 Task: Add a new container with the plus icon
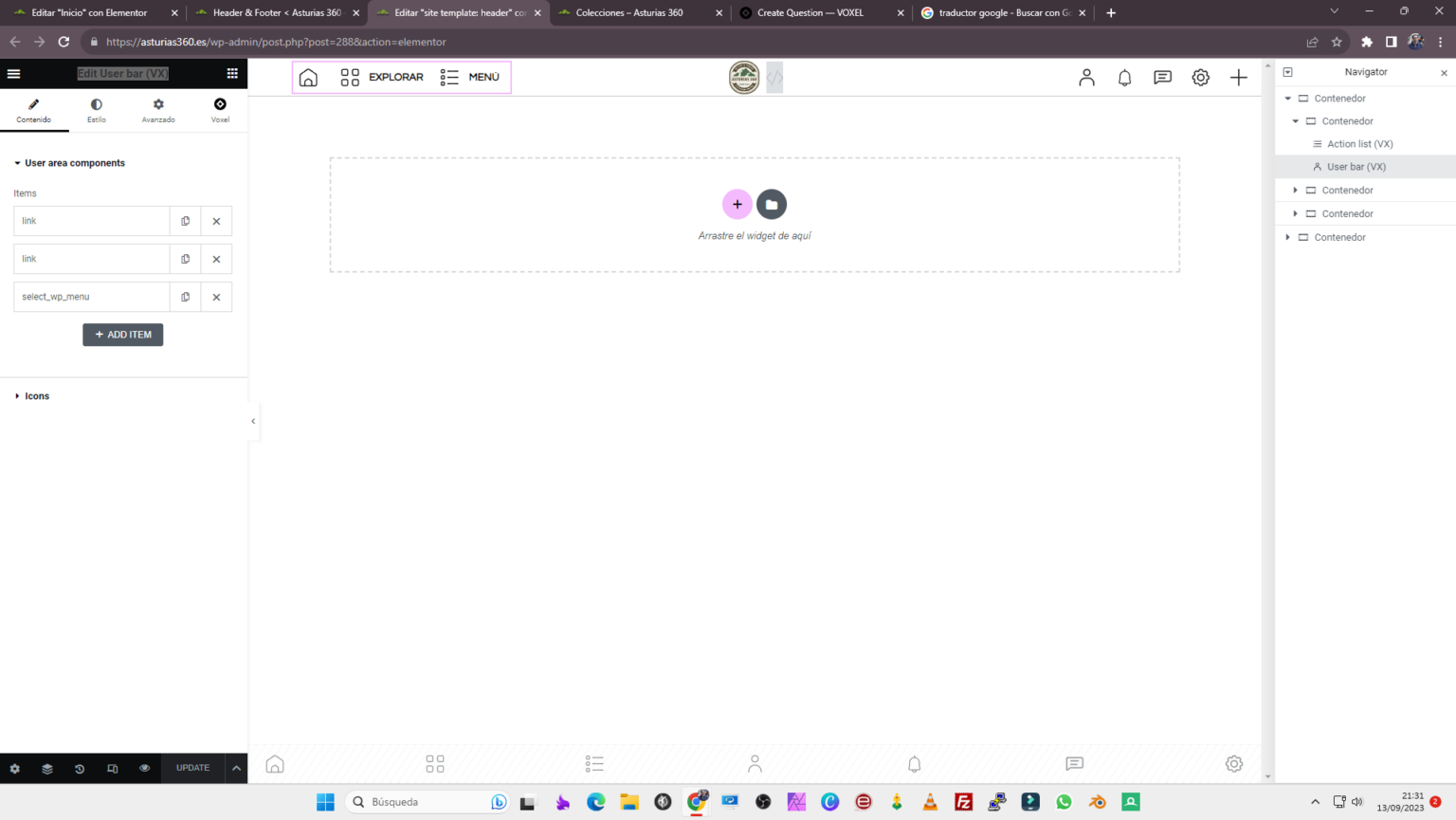pyautogui.click(x=737, y=204)
